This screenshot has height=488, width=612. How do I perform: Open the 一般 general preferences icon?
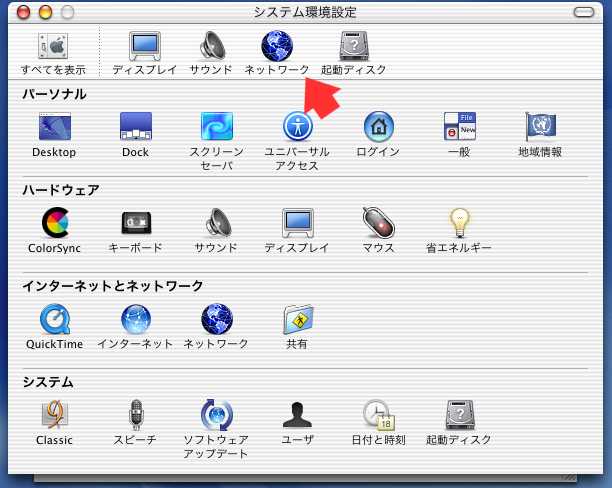pyautogui.click(x=459, y=126)
